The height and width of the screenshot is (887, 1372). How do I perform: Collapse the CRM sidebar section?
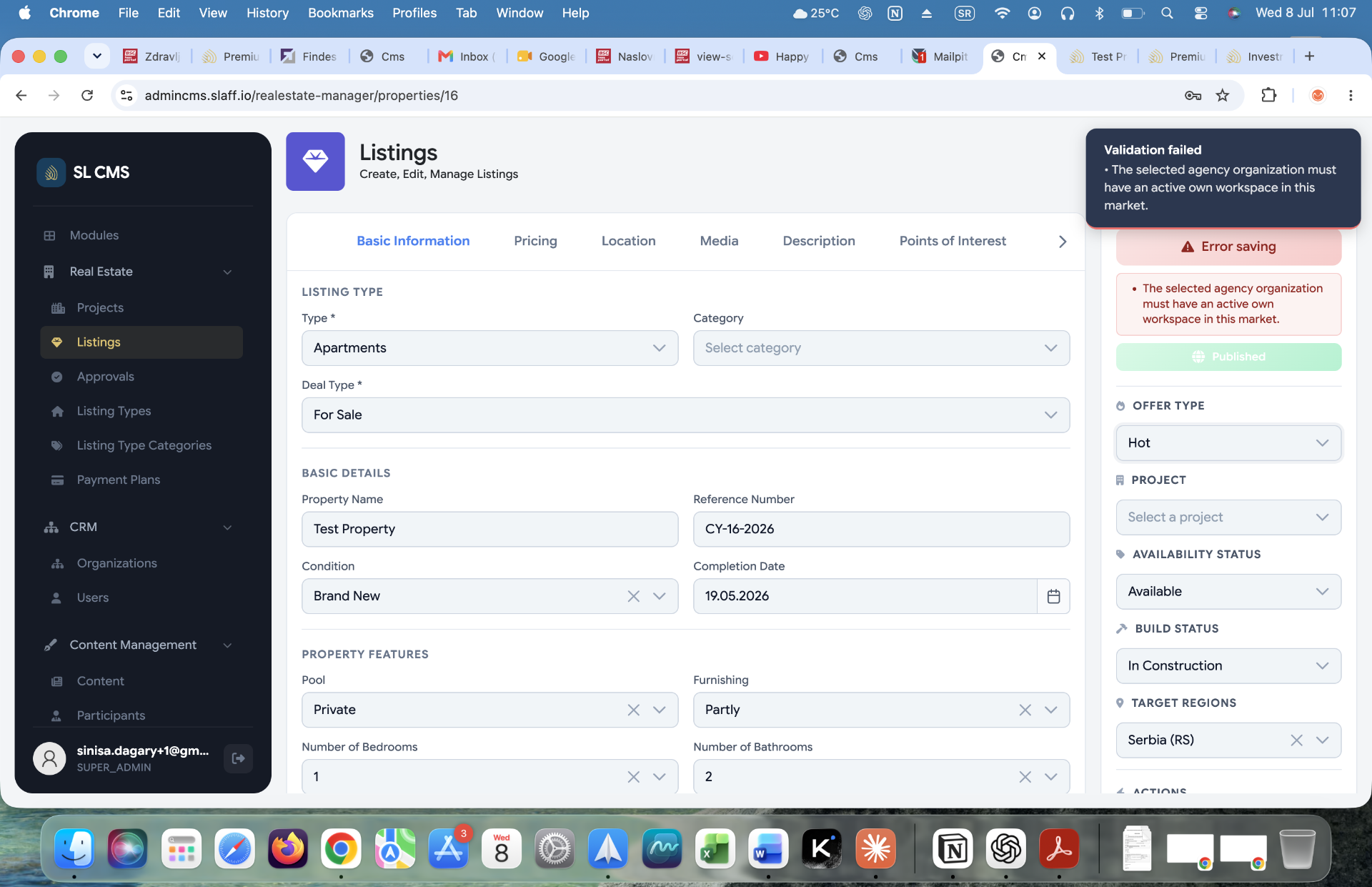(227, 527)
